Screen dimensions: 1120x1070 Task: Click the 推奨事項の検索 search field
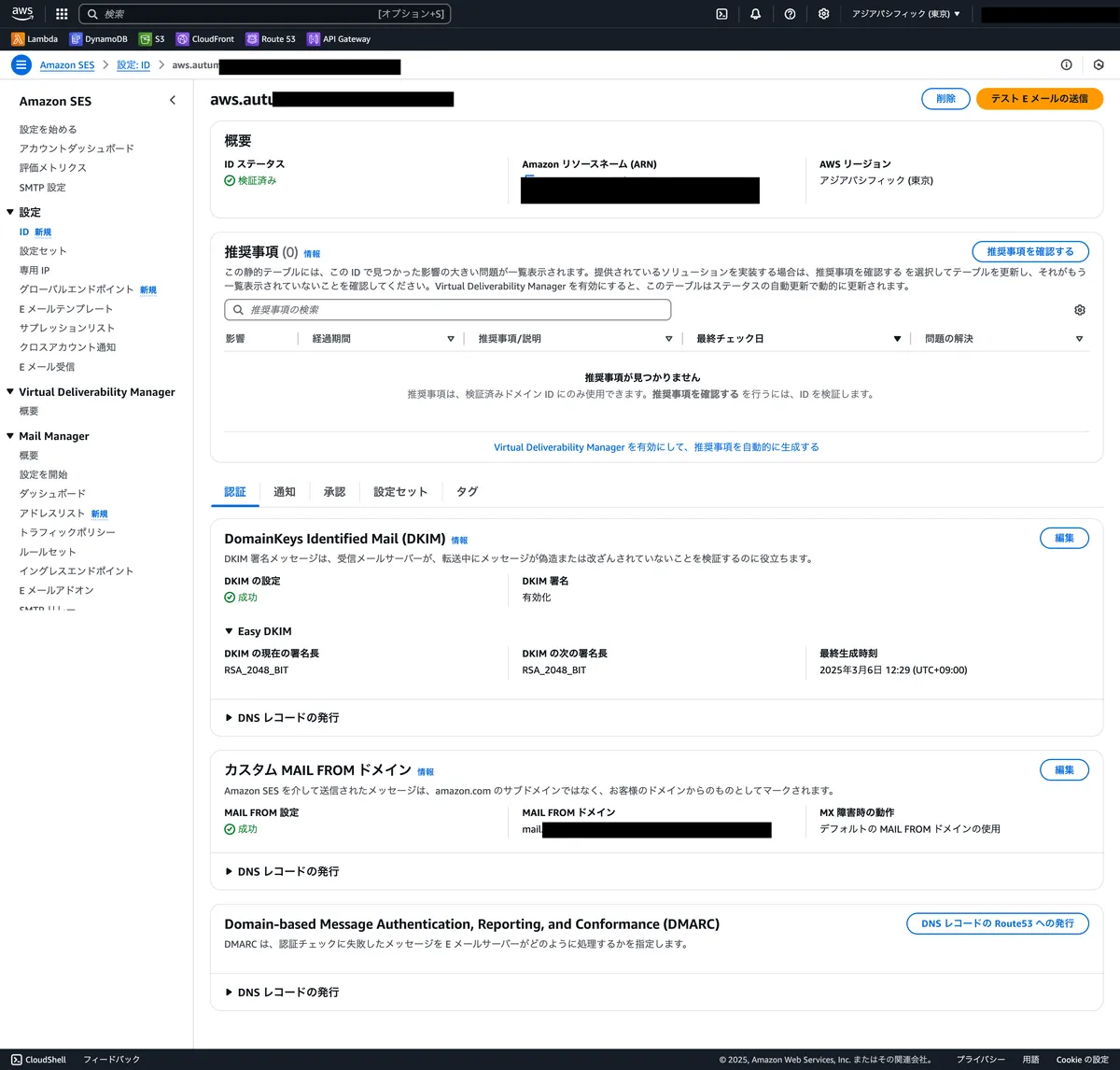[x=448, y=310]
